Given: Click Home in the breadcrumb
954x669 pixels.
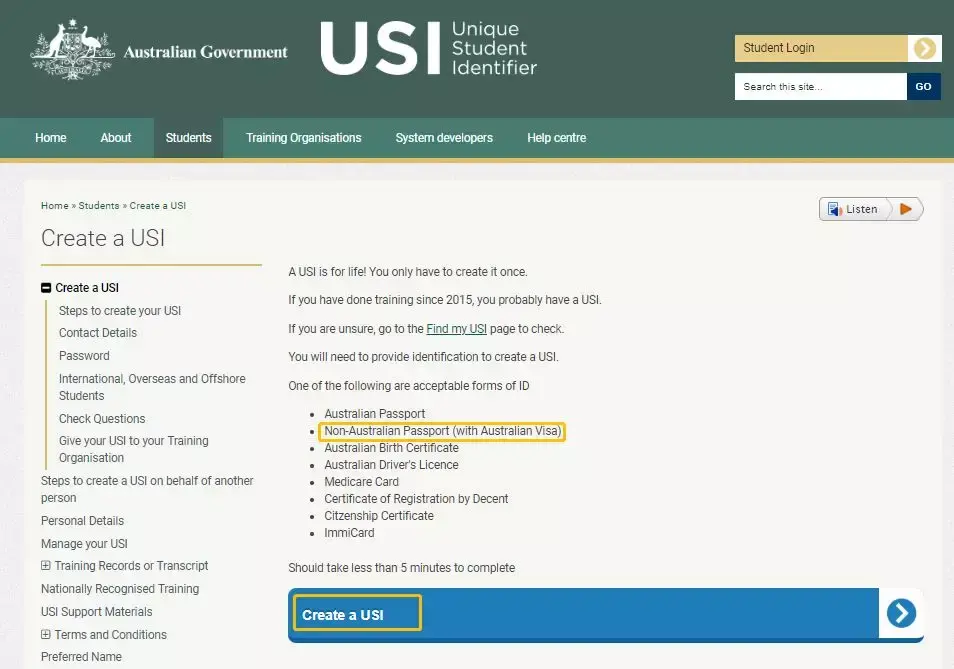Looking at the screenshot, I should 55,206.
